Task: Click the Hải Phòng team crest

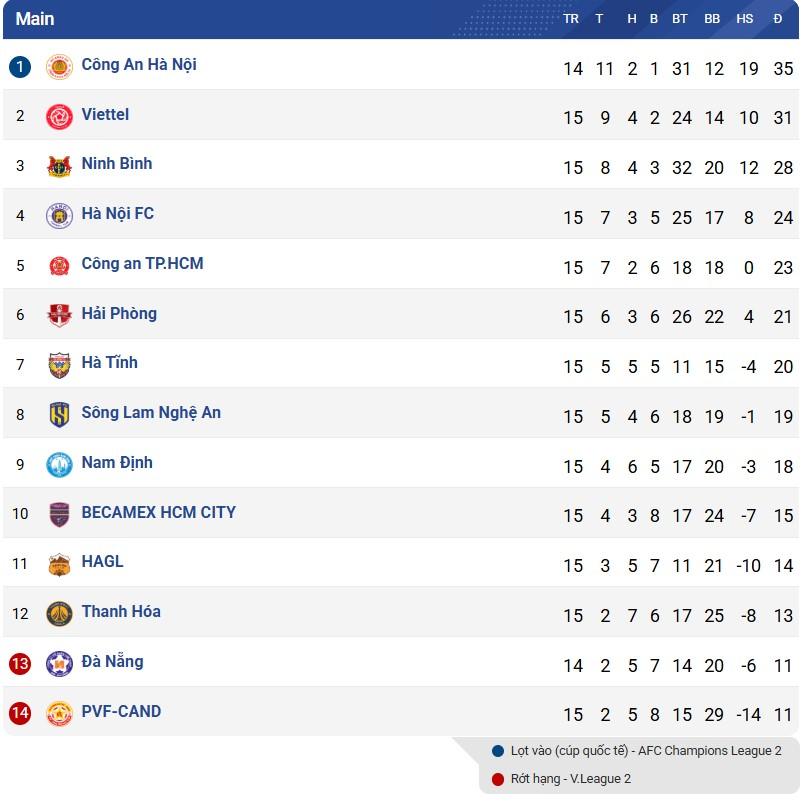Action: (59, 316)
